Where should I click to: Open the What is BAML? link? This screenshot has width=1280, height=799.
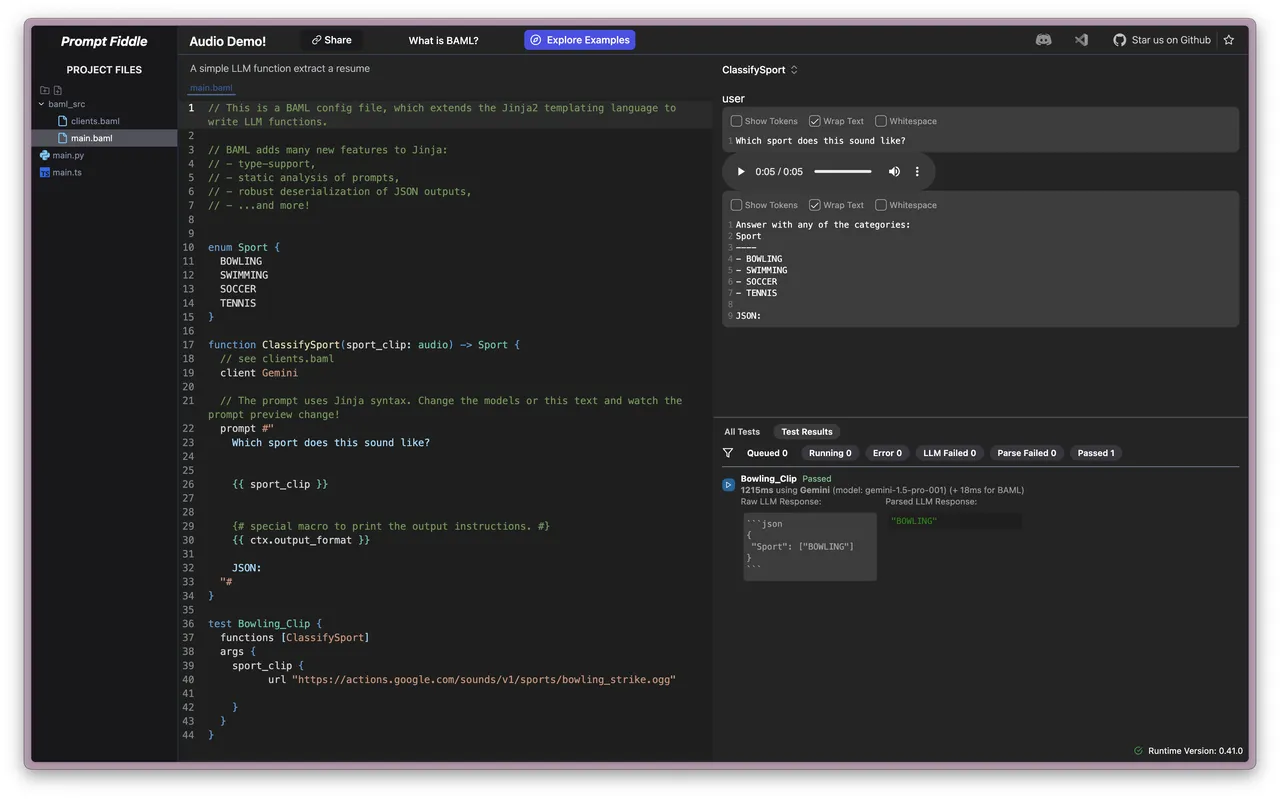[443, 41]
